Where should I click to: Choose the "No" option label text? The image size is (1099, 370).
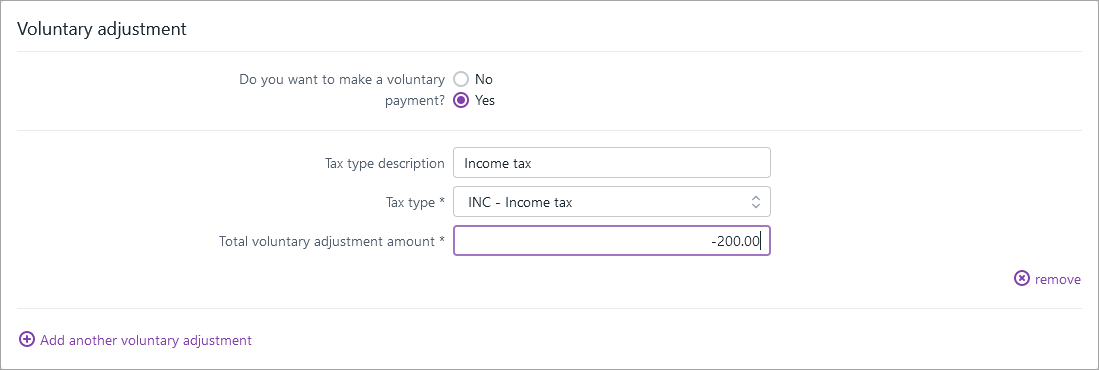click(484, 79)
